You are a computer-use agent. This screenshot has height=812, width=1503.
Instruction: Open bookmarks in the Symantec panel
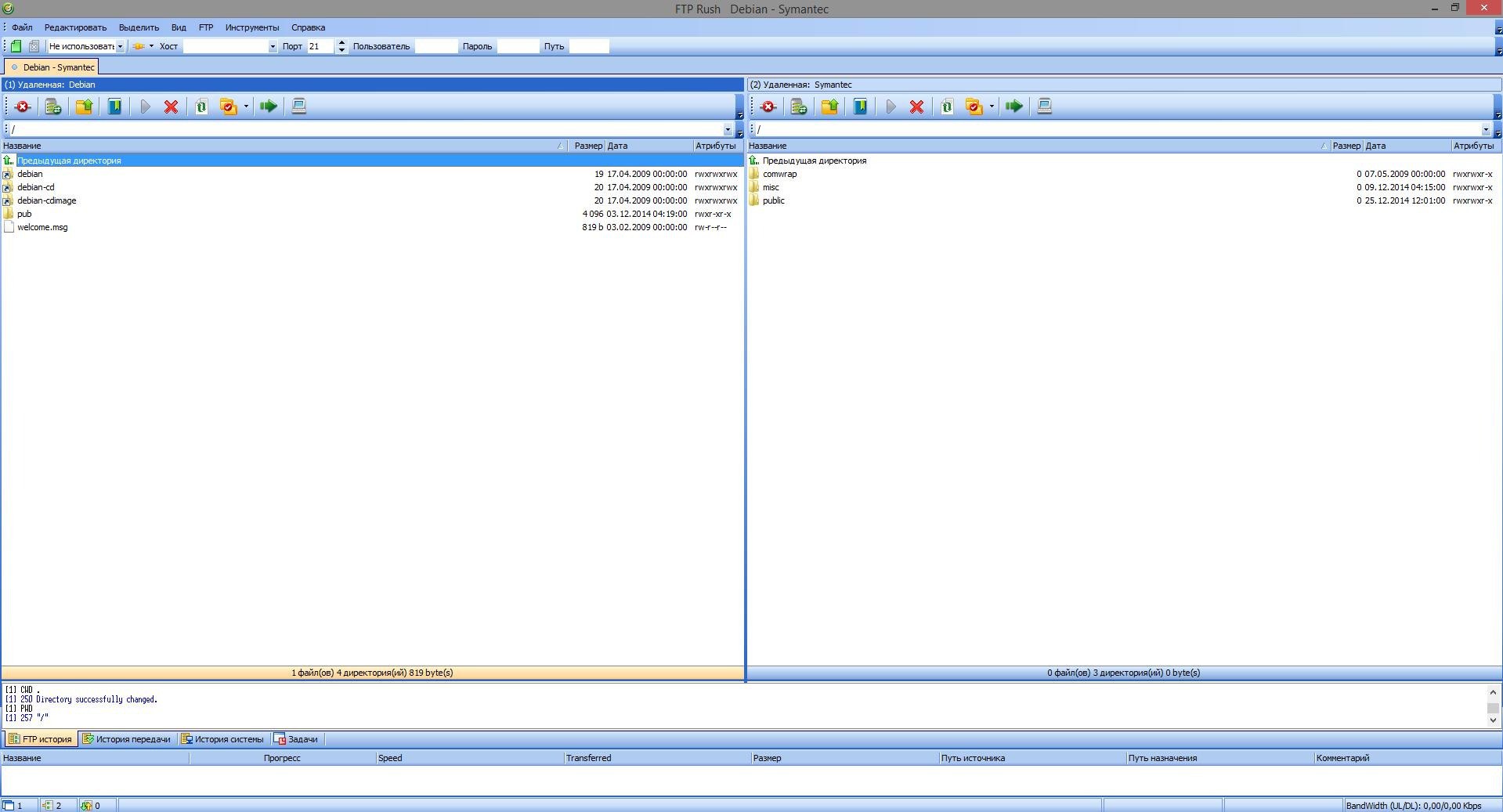pos(860,106)
